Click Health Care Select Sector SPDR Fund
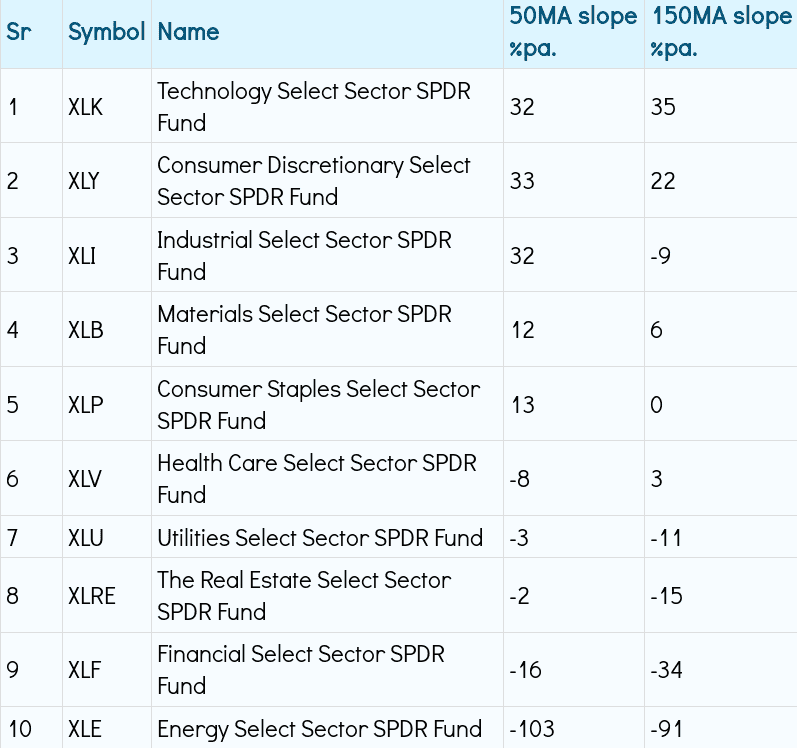The width and height of the screenshot is (797, 748). pyautogui.click(x=316, y=478)
